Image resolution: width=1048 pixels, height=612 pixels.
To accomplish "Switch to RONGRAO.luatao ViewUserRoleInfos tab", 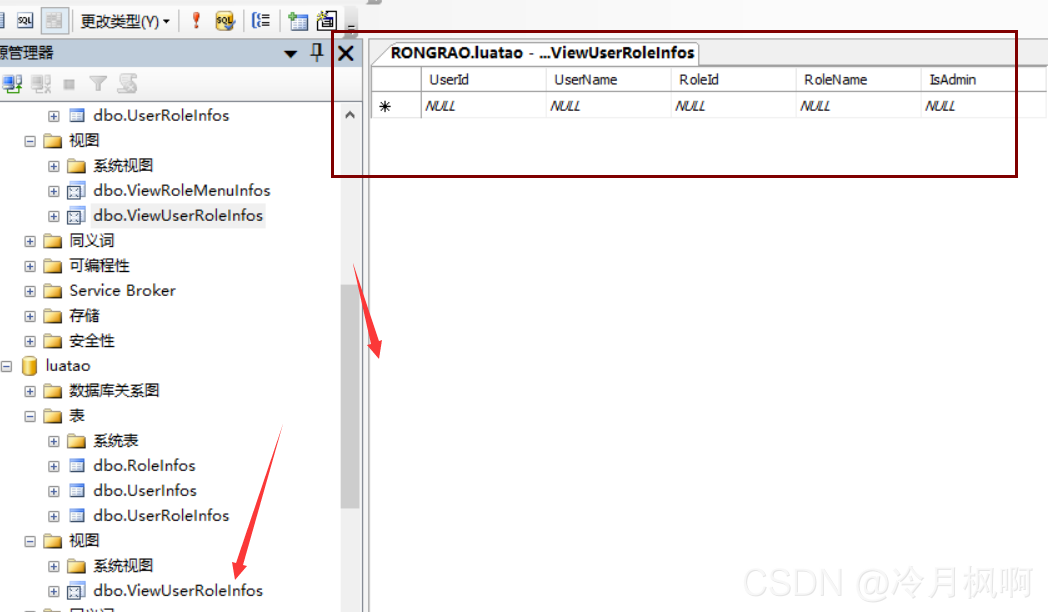I will (x=542, y=53).
